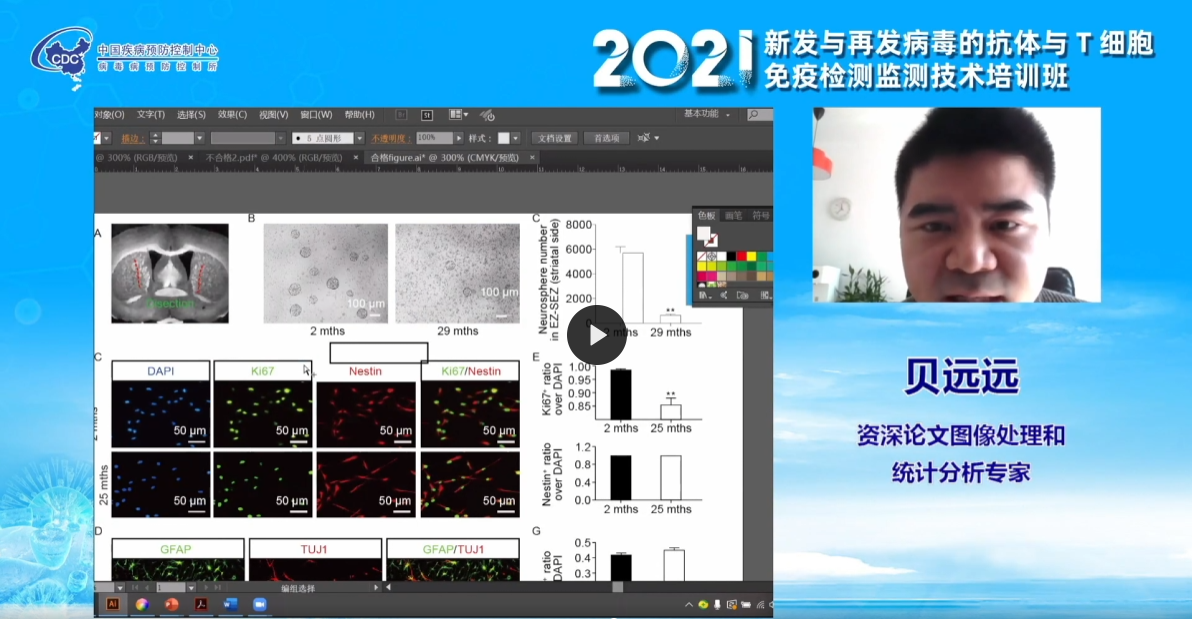Image resolution: width=1192 pixels, height=619 pixels.
Task: Click the horizontal scrollbar thumb
Action: coord(617,588)
